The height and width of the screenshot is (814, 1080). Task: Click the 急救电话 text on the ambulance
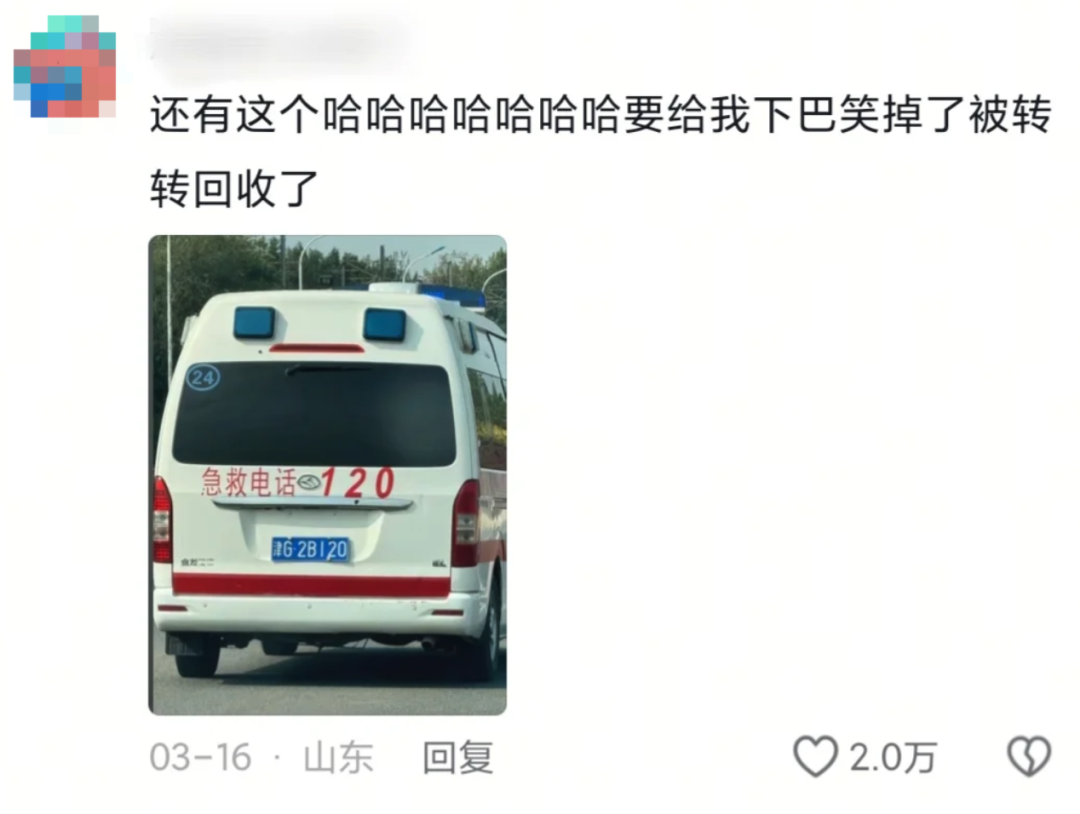[x=248, y=481]
